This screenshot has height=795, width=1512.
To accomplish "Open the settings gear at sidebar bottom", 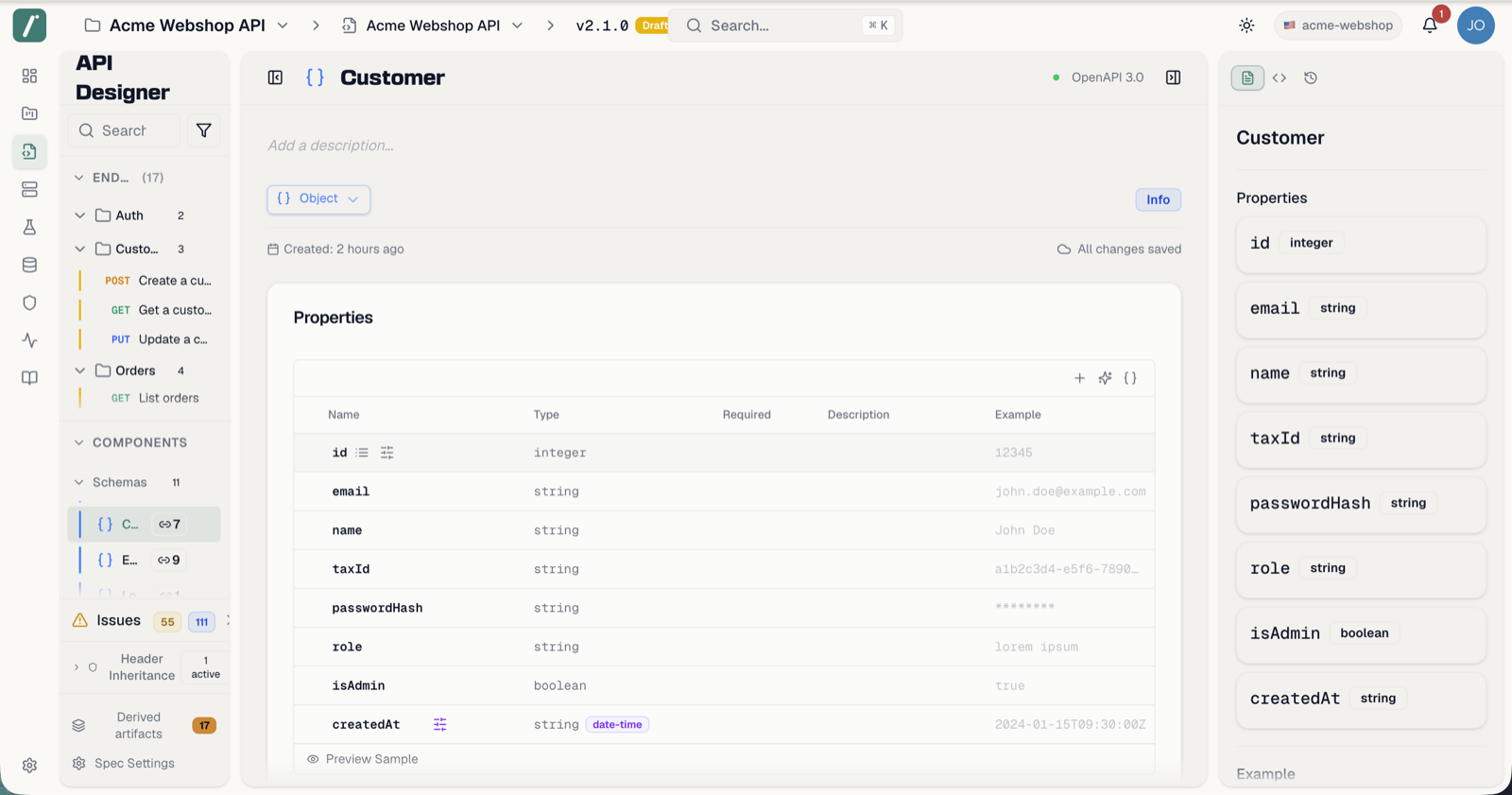I will pyautogui.click(x=29, y=766).
